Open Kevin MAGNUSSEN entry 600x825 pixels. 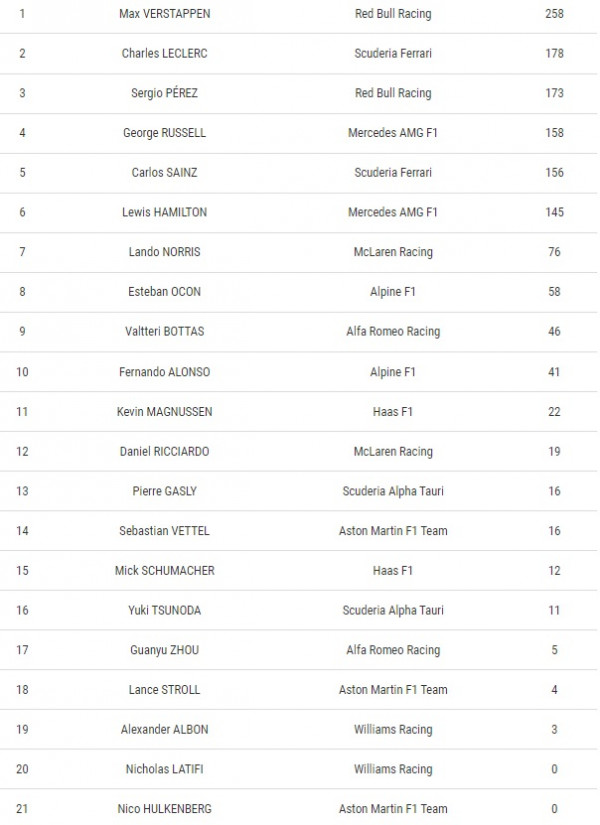point(164,411)
